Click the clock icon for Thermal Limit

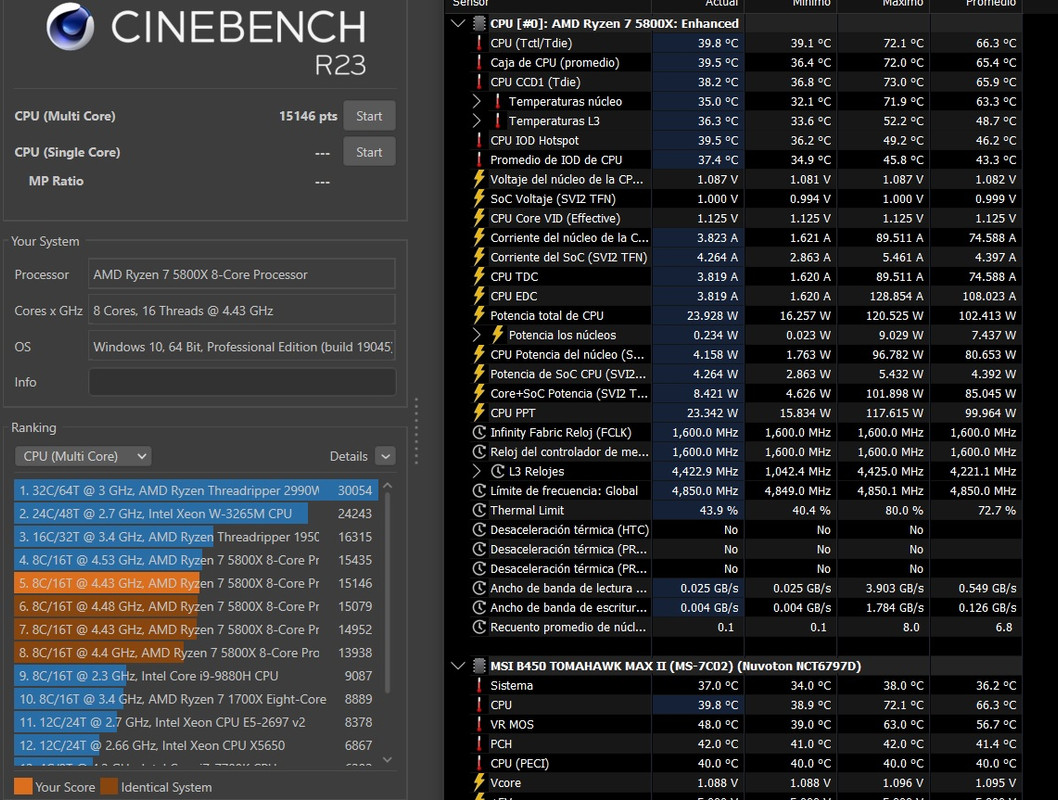coord(479,510)
